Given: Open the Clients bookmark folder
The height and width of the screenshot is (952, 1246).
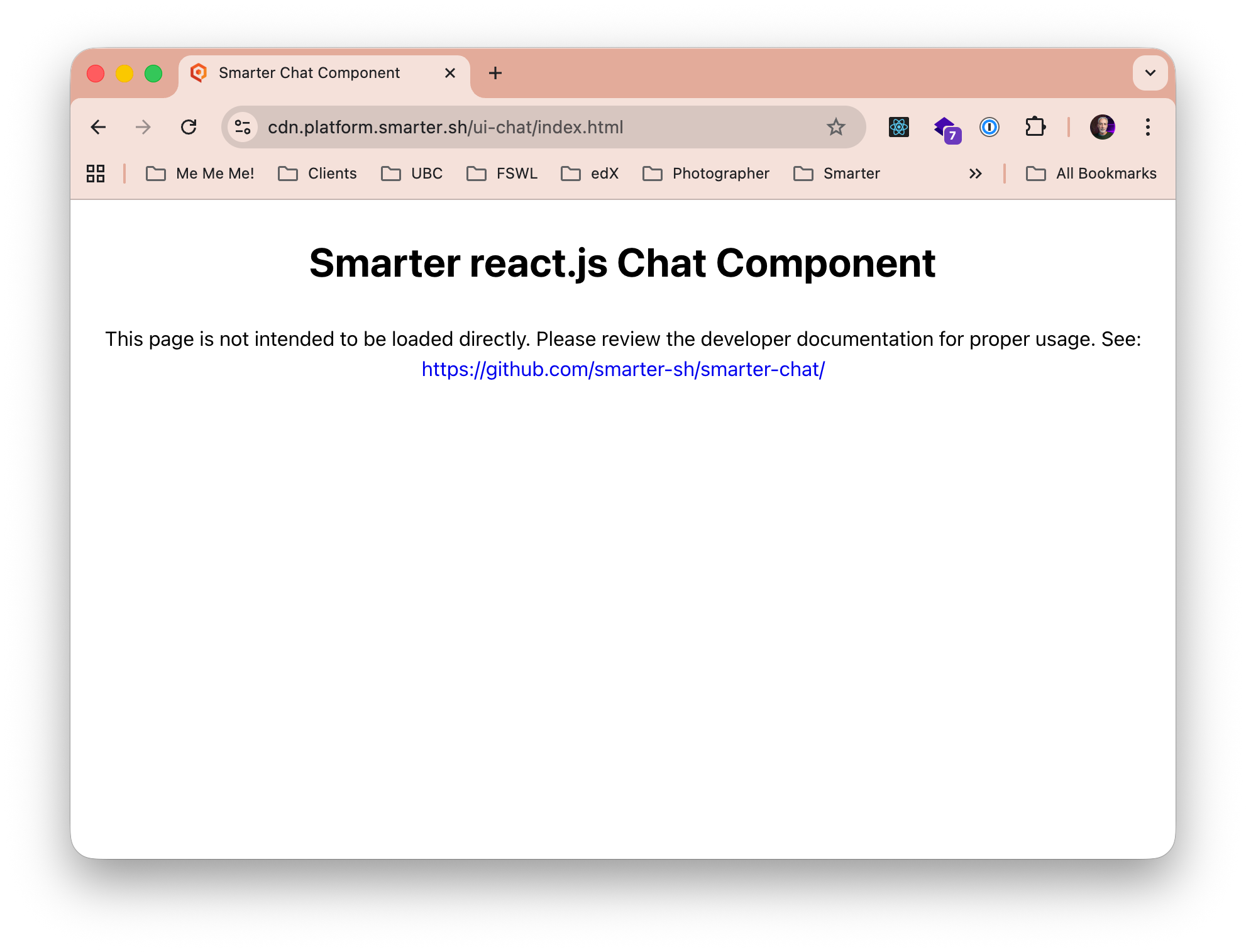Looking at the screenshot, I should pos(317,174).
